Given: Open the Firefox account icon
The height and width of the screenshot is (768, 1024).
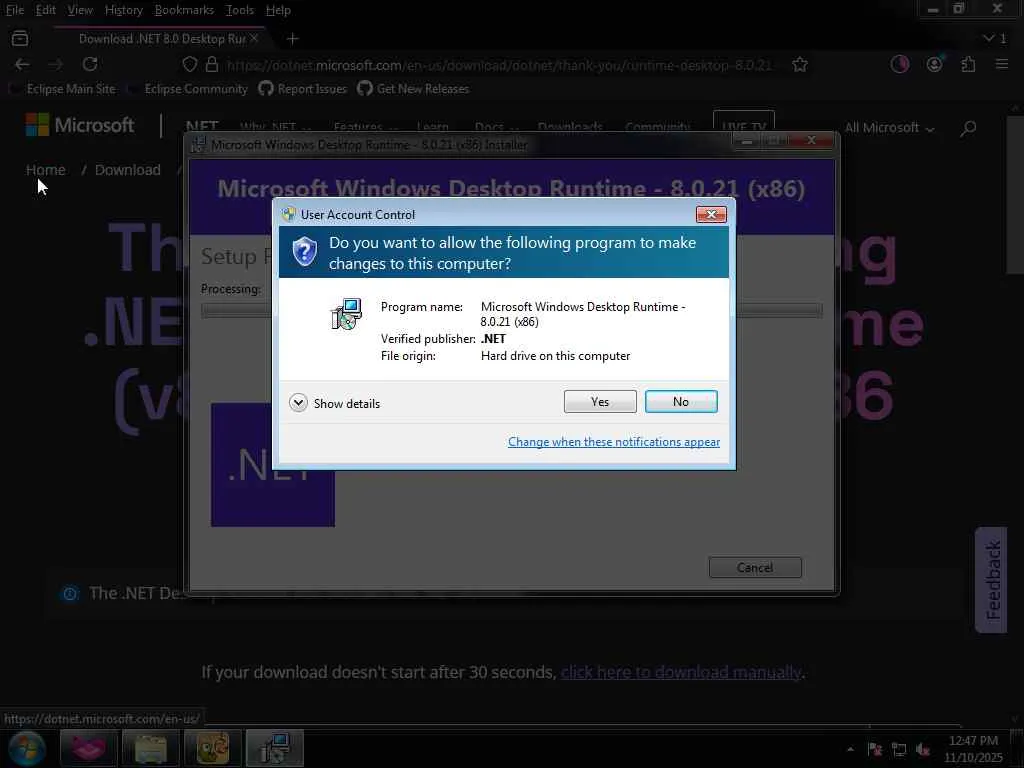Looking at the screenshot, I should pyautogui.click(x=935, y=64).
